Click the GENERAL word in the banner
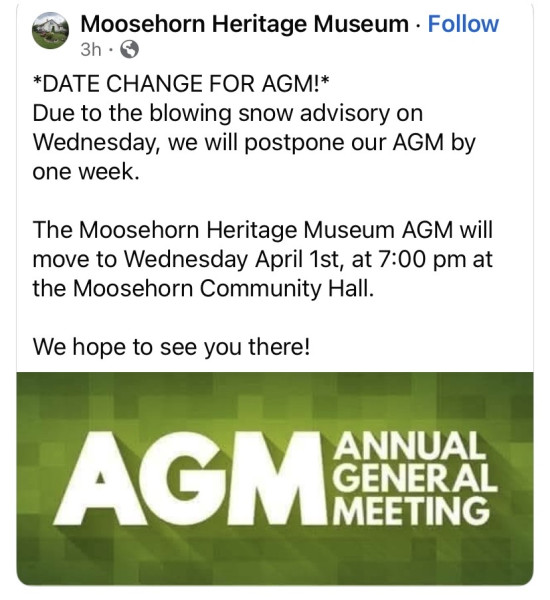 [x=415, y=478]
